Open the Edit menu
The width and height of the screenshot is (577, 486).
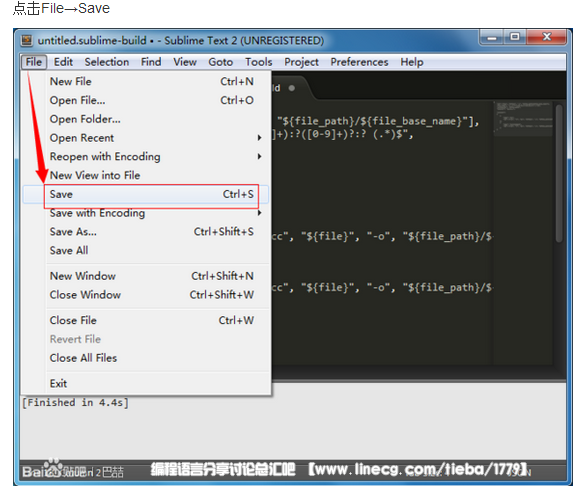pos(63,62)
